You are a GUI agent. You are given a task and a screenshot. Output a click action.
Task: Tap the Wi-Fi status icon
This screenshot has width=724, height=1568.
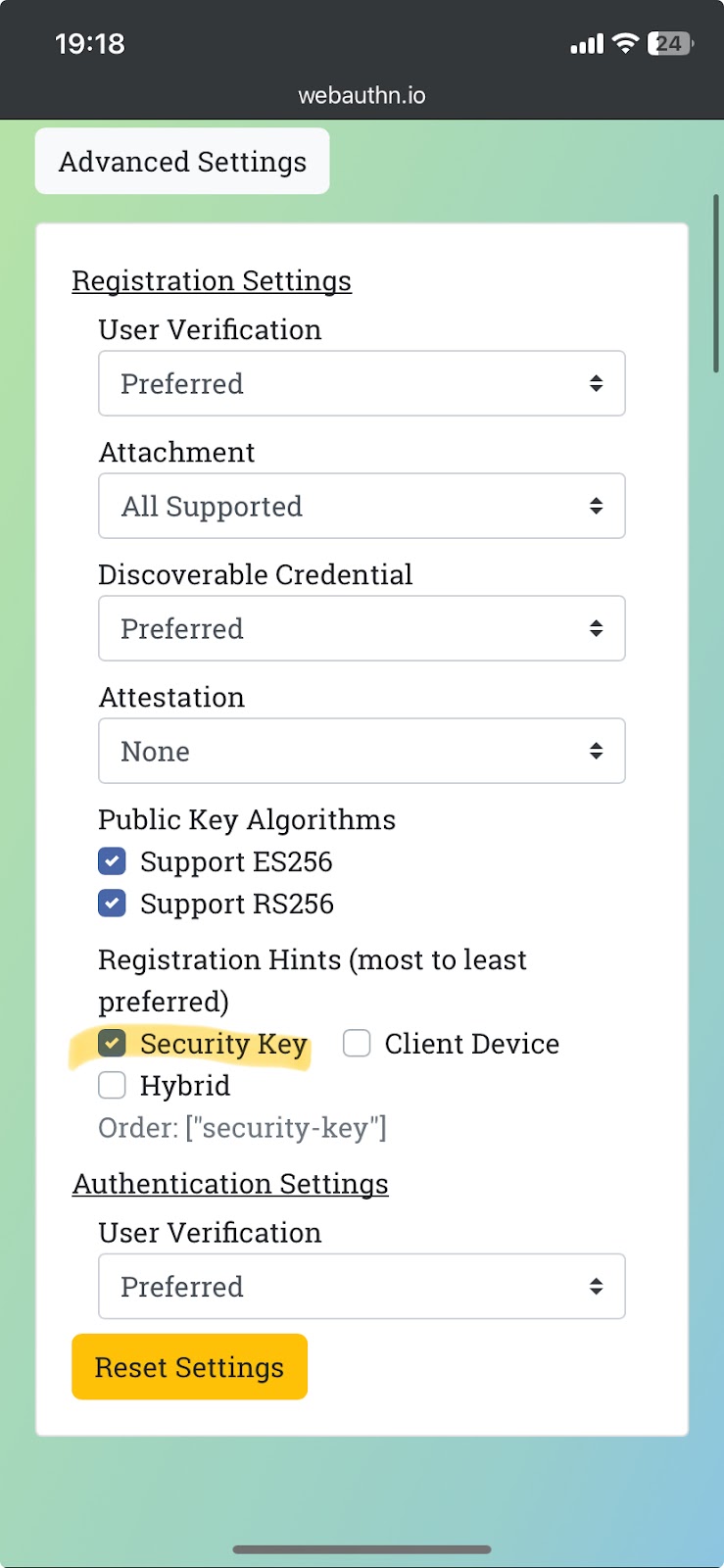pos(625,43)
